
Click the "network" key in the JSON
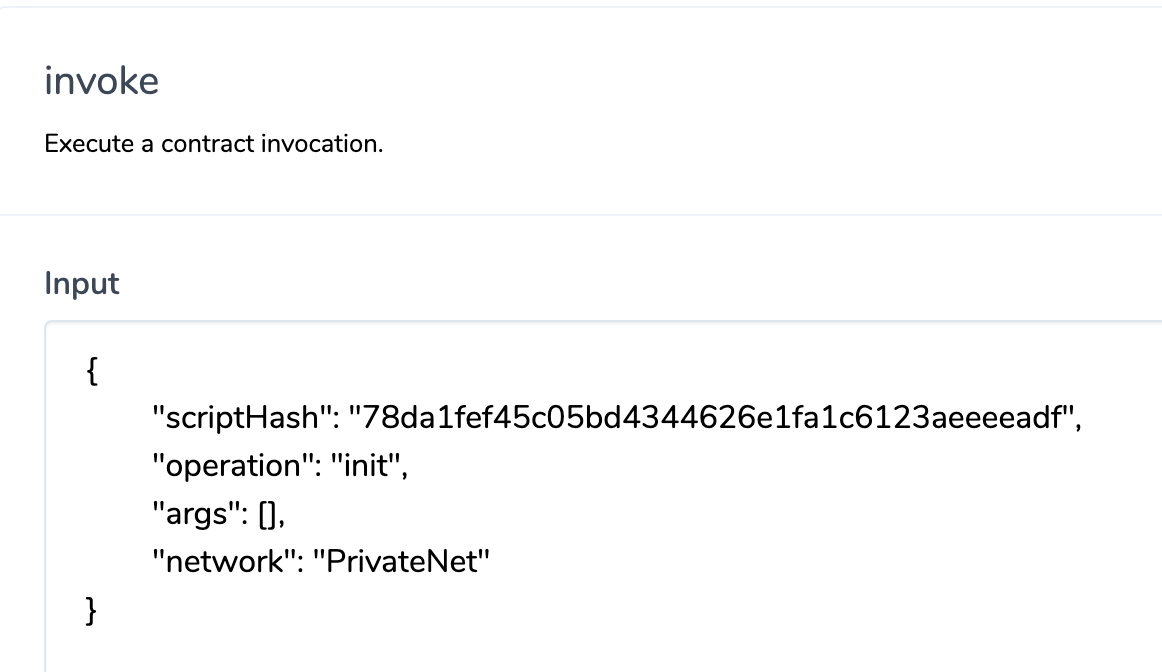point(225,561)
